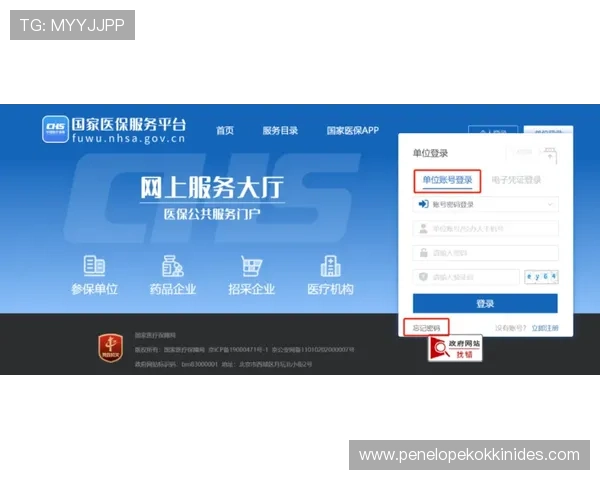Click the blue 登录 login button
Image resolution: width=600 pixels, height=480 pixels.
[485, 304]
